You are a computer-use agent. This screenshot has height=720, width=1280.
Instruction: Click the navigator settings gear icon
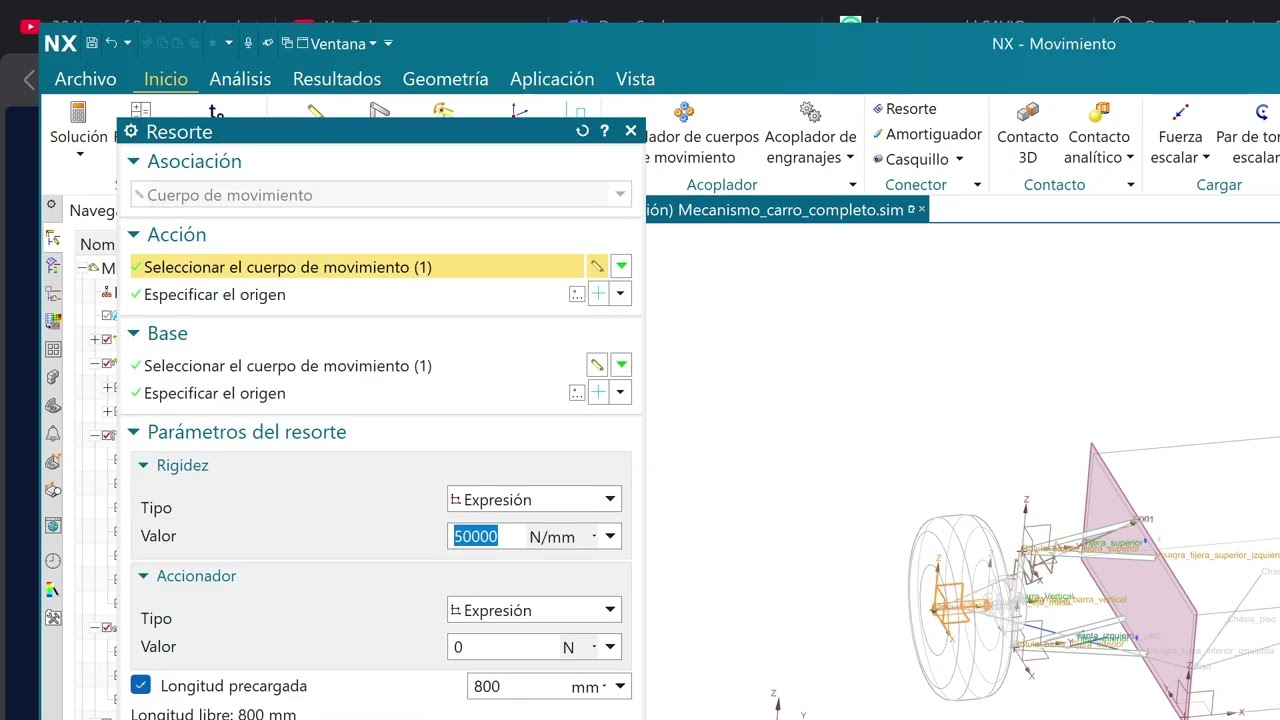[51, 204]
